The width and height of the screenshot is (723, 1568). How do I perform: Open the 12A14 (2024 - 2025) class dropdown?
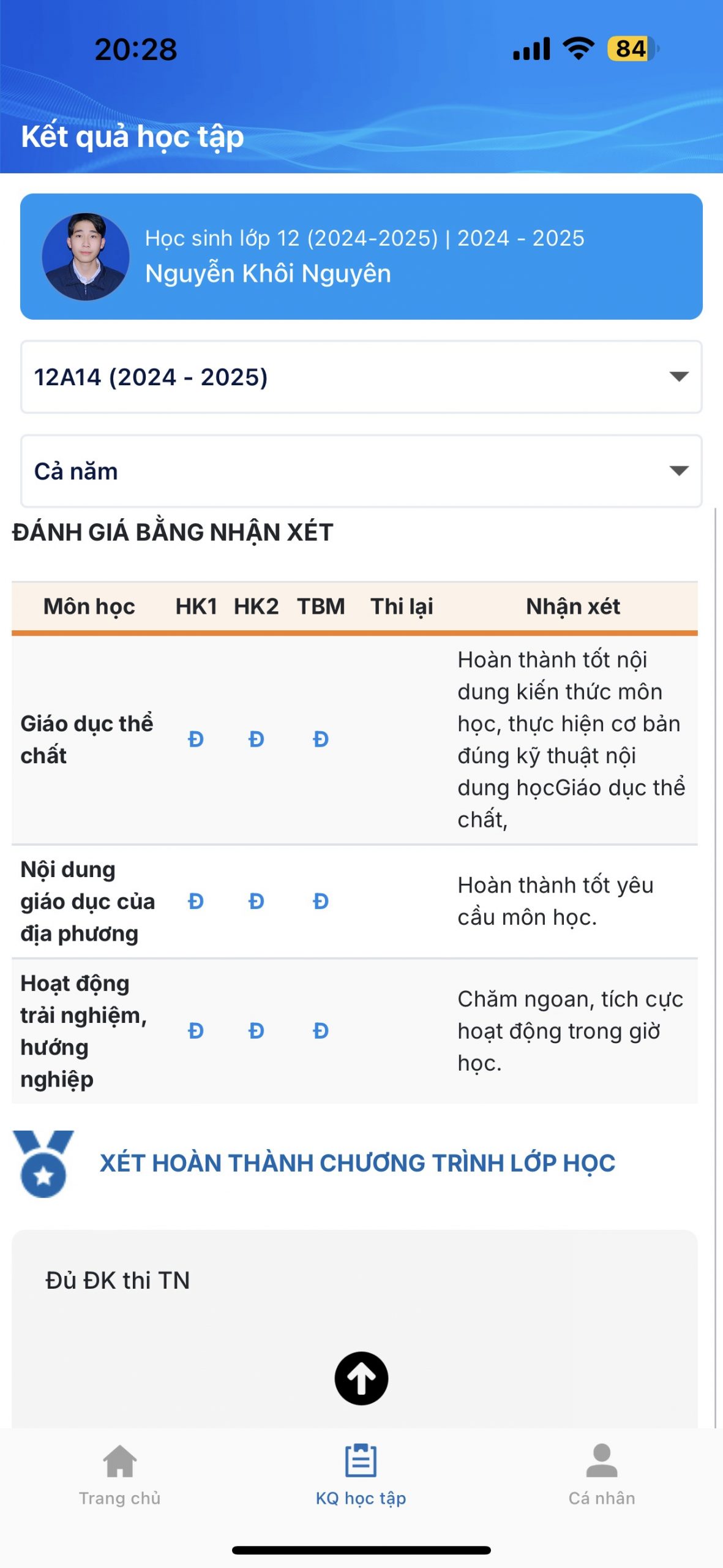coord(361,377)
